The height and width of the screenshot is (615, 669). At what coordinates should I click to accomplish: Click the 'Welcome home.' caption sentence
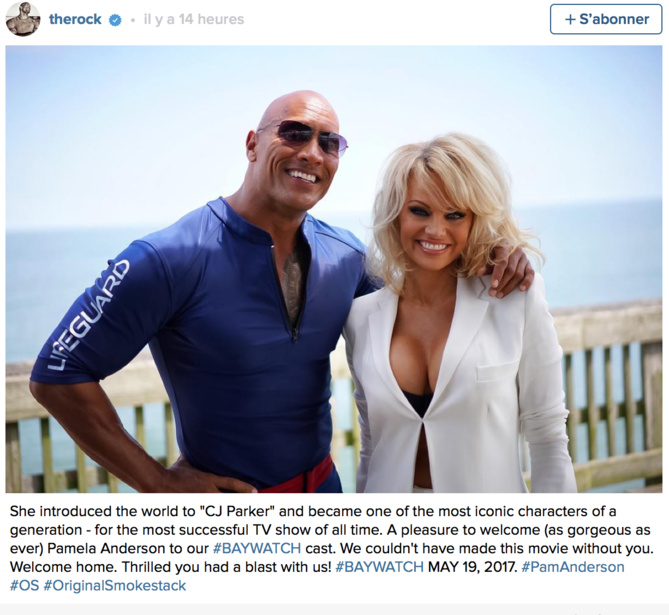(x=64, y=567)
